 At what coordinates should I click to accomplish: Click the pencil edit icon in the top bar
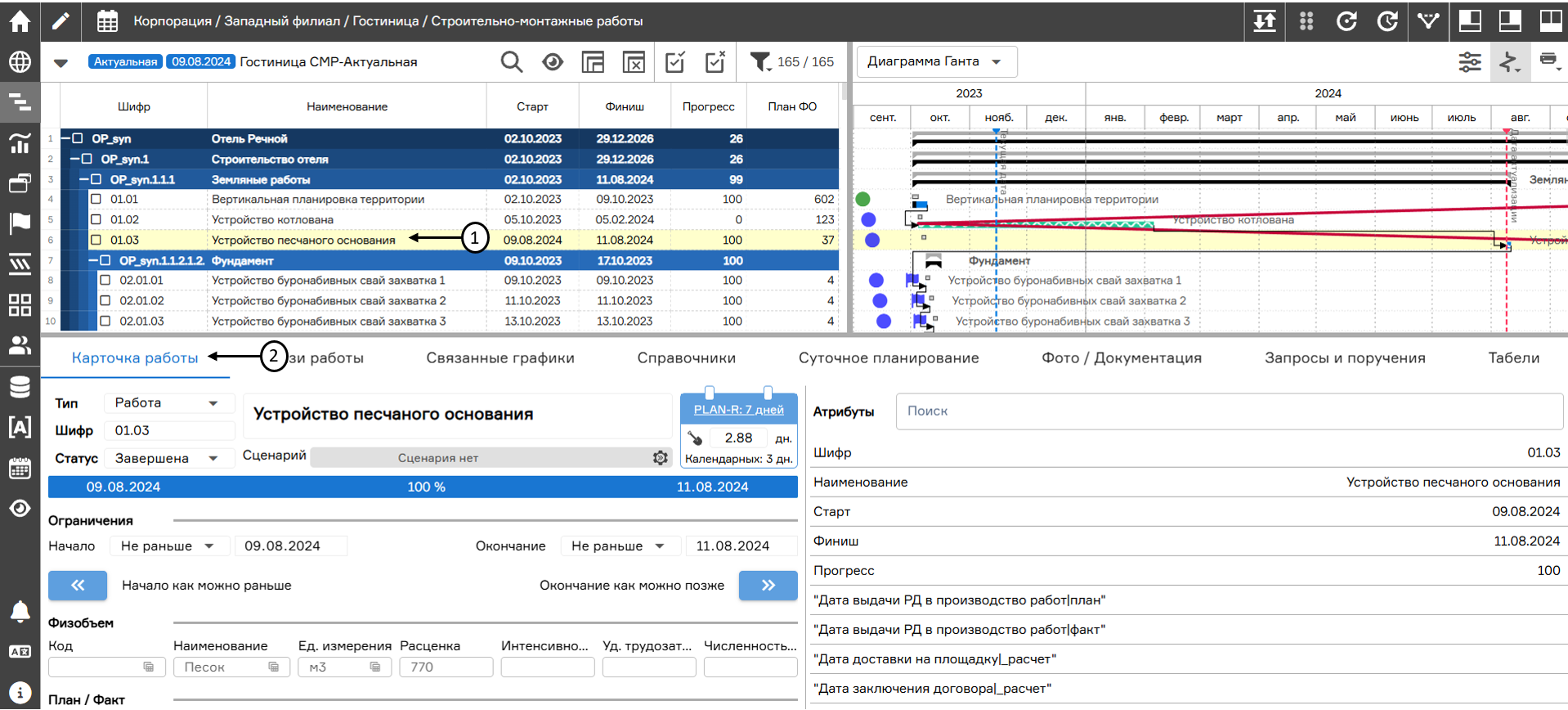point(60,20)
